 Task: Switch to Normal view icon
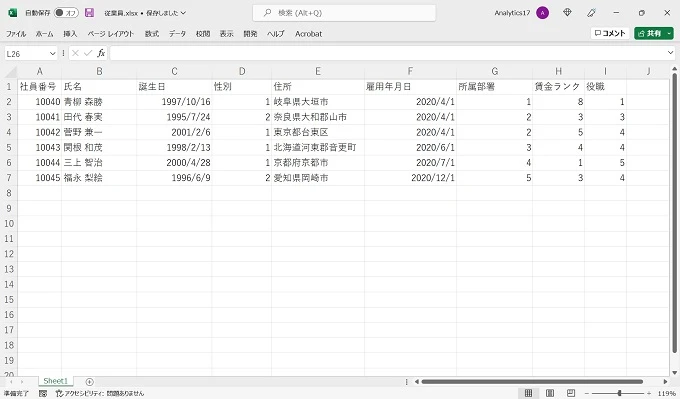click(x=528, y=393)
